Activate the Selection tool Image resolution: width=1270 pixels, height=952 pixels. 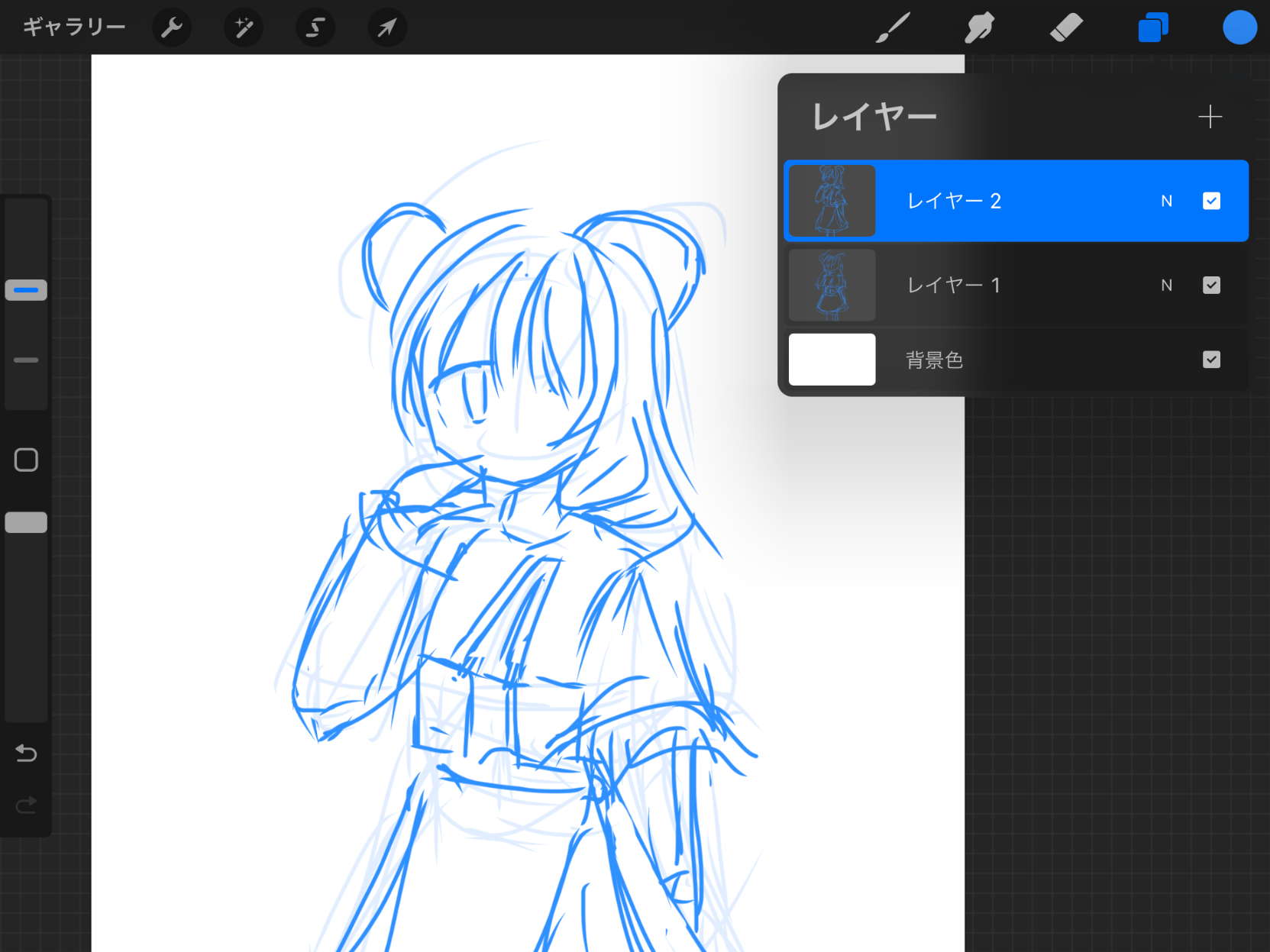point(315,28)
